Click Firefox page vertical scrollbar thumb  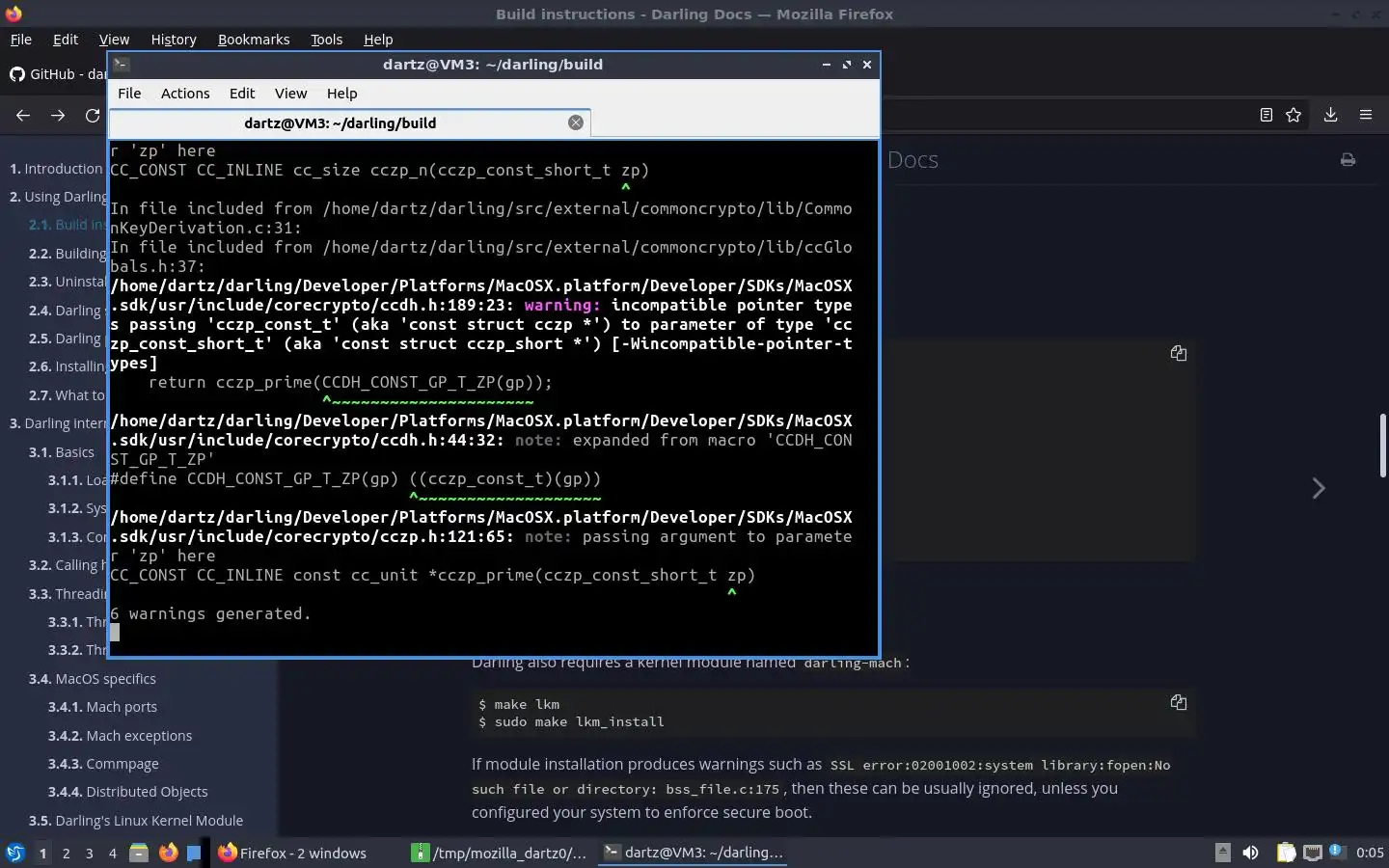click(x=1382, y=445)
